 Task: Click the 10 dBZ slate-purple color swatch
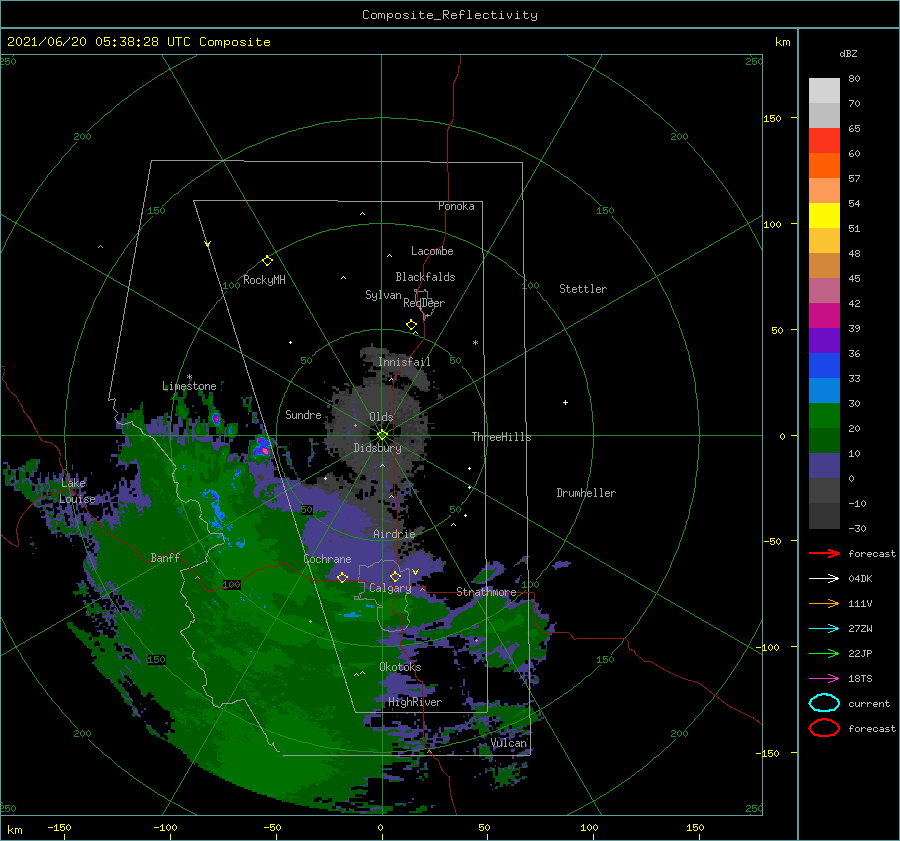824,466
